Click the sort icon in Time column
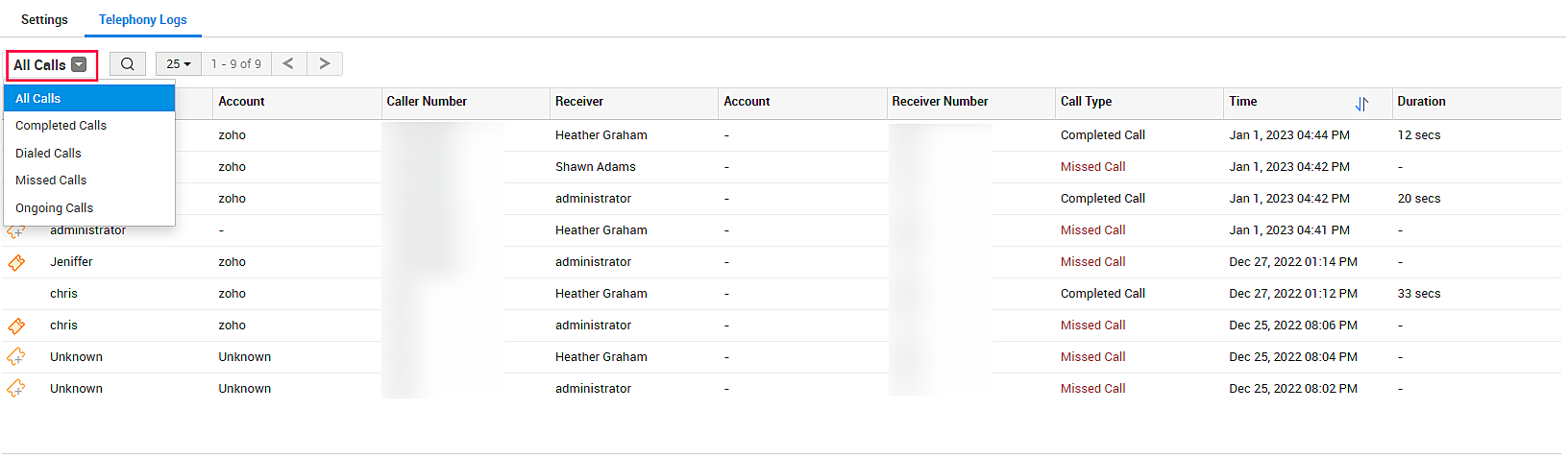Viewport: 1568px width, 458px height. (1361, 104)
